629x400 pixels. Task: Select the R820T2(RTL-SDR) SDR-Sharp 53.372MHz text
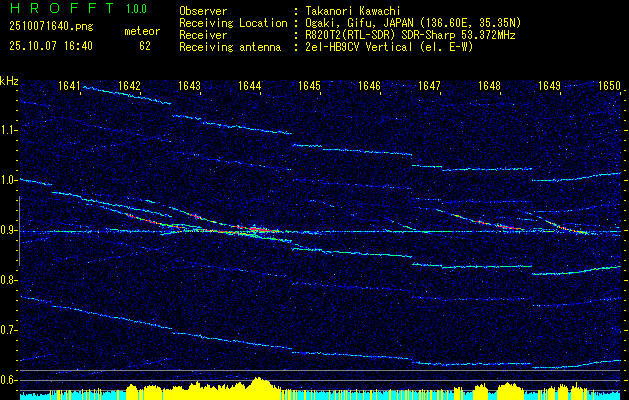[x=410, y=35]
